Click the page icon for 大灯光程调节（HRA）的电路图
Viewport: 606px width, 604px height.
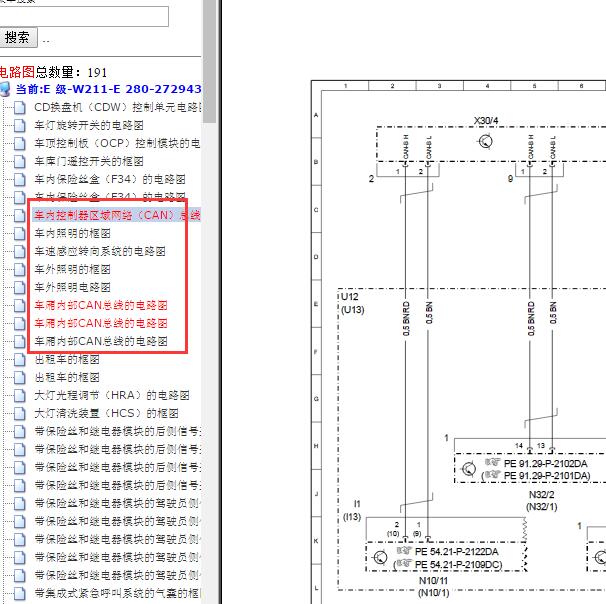click(x=20, y=395)
